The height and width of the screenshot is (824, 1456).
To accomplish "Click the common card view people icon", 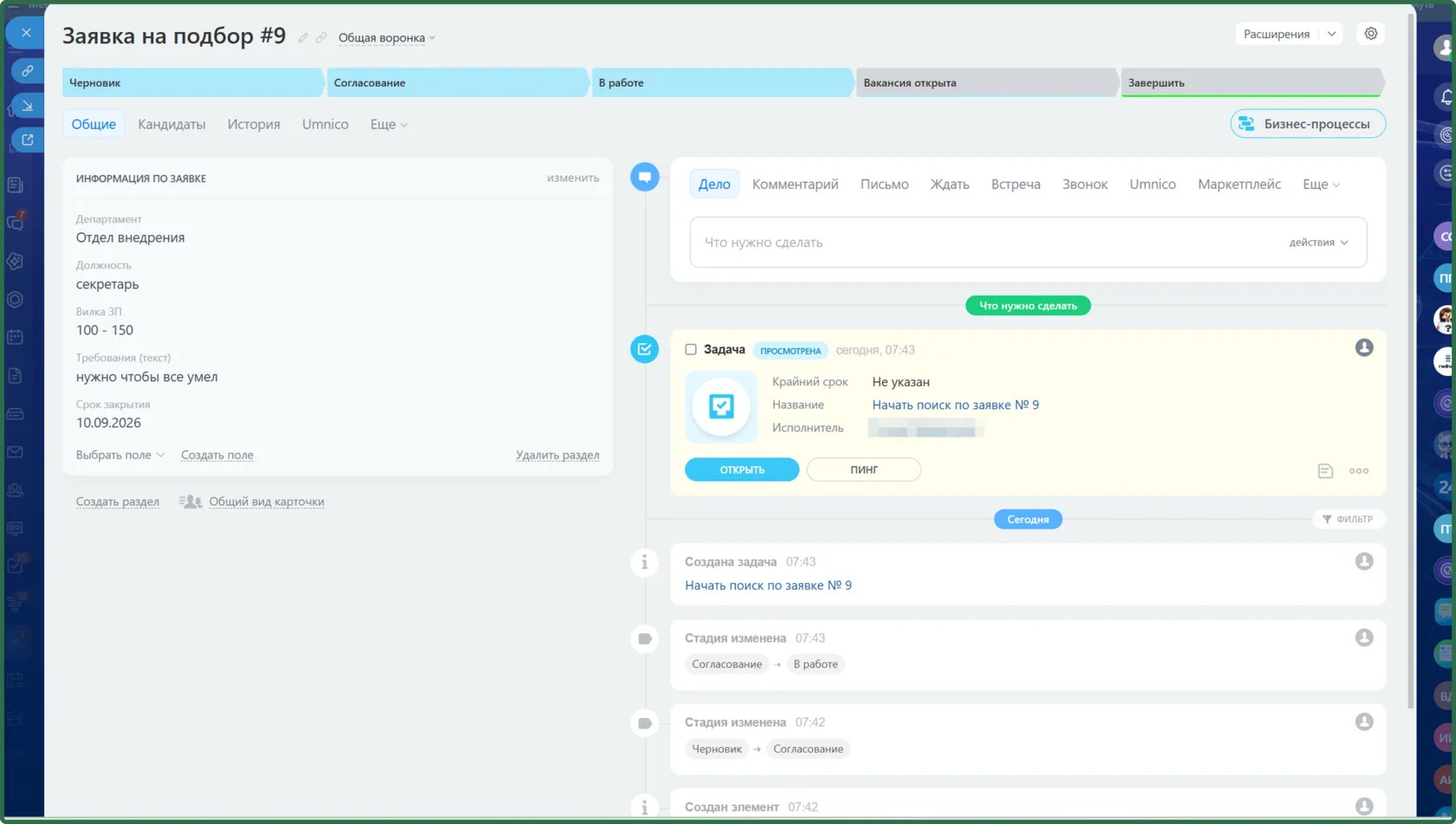I will pos(191,502).
